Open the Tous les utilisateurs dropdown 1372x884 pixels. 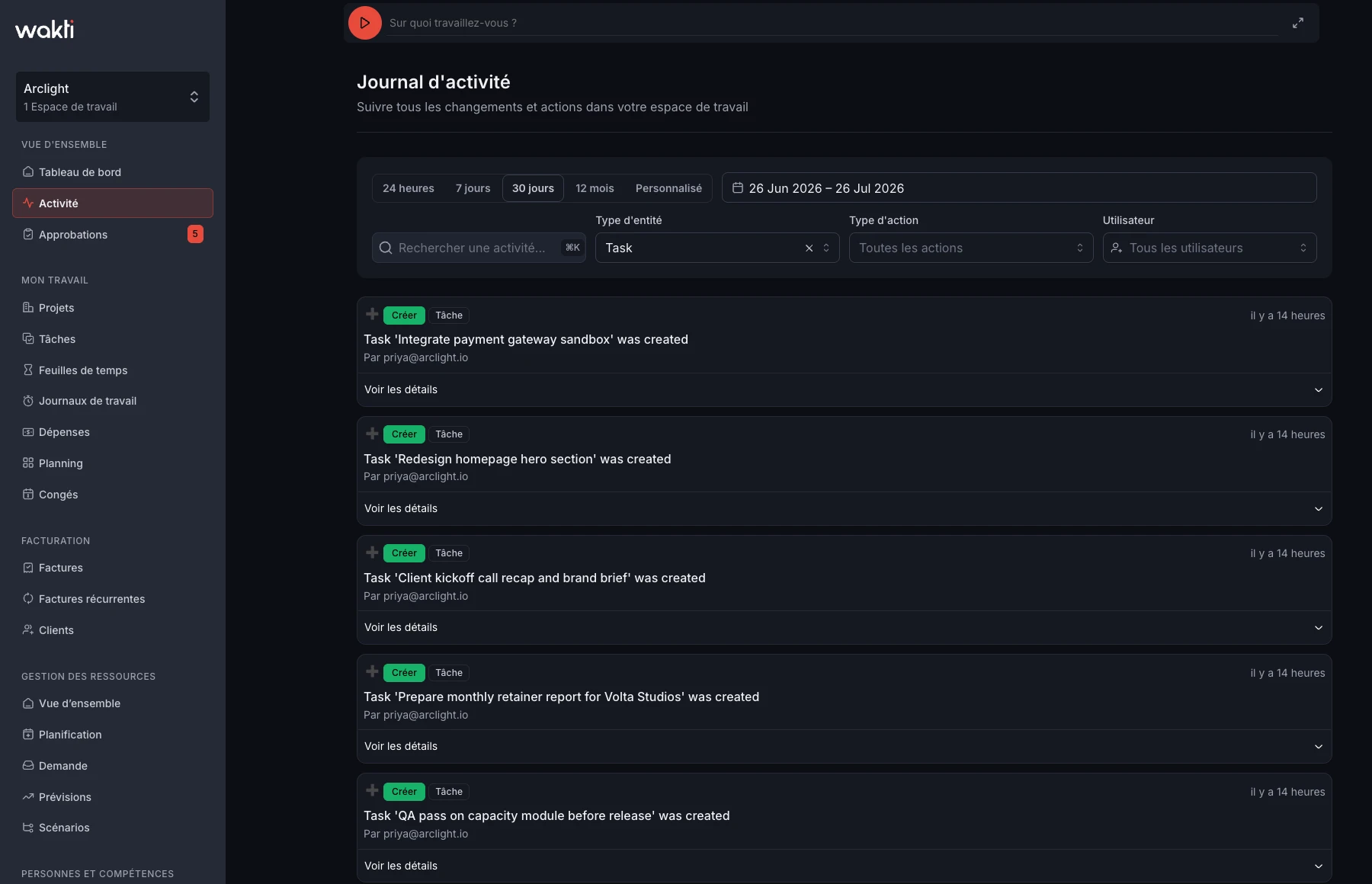[x=1210, y=248]
